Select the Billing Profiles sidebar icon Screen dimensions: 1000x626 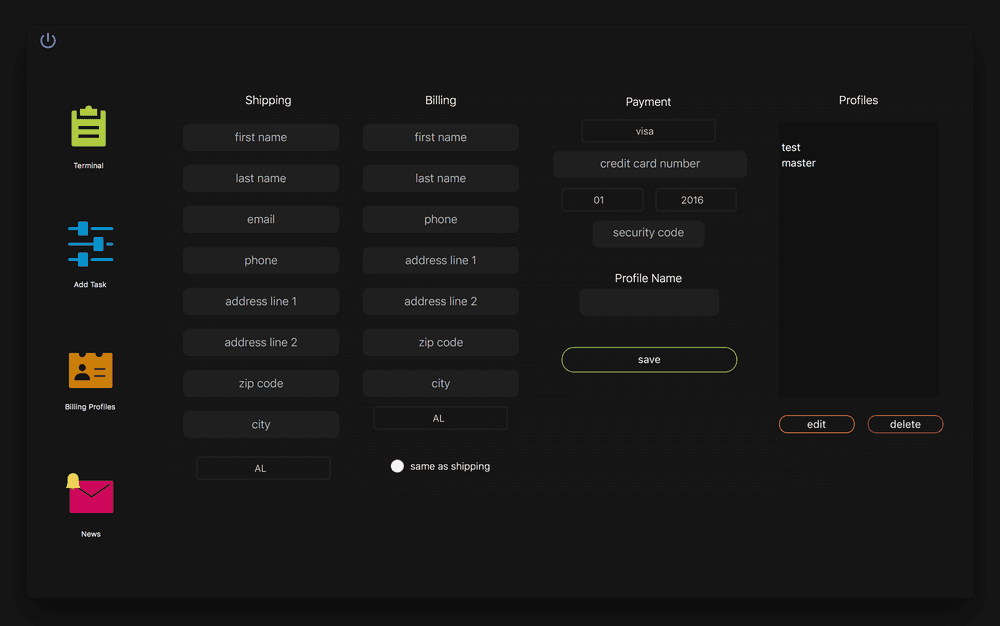pos(89,368)
